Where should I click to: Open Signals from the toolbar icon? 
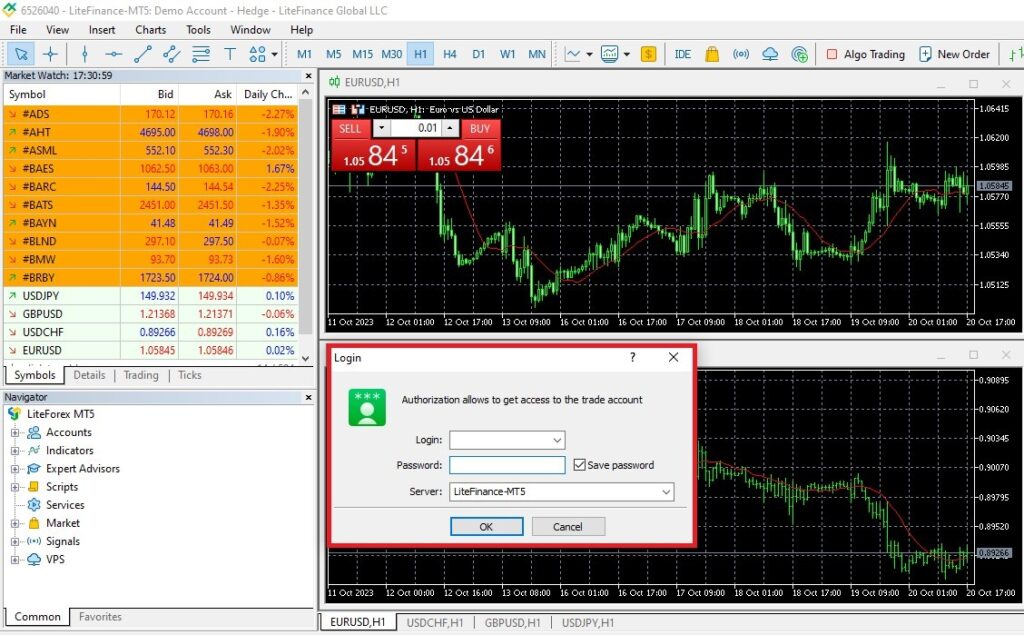click(x=741, y=54)
